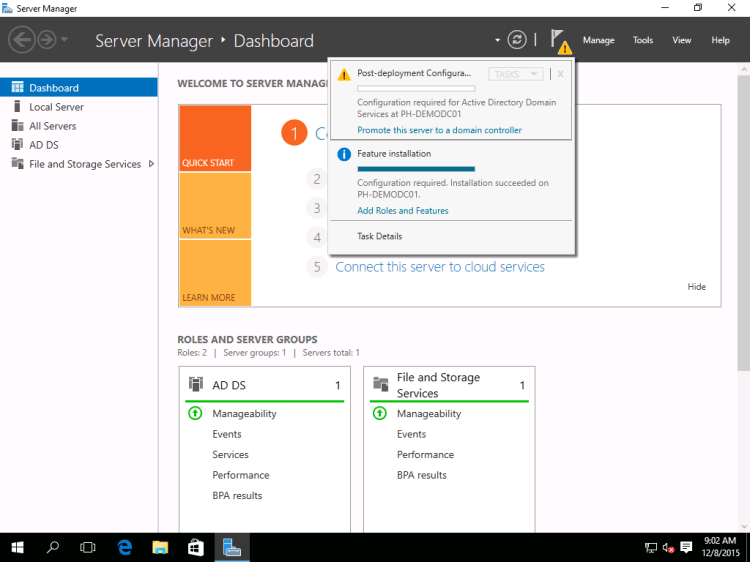Open File Explorer from taskbar
The width and height of the screenshot is (750, 562).
[160, 547]
